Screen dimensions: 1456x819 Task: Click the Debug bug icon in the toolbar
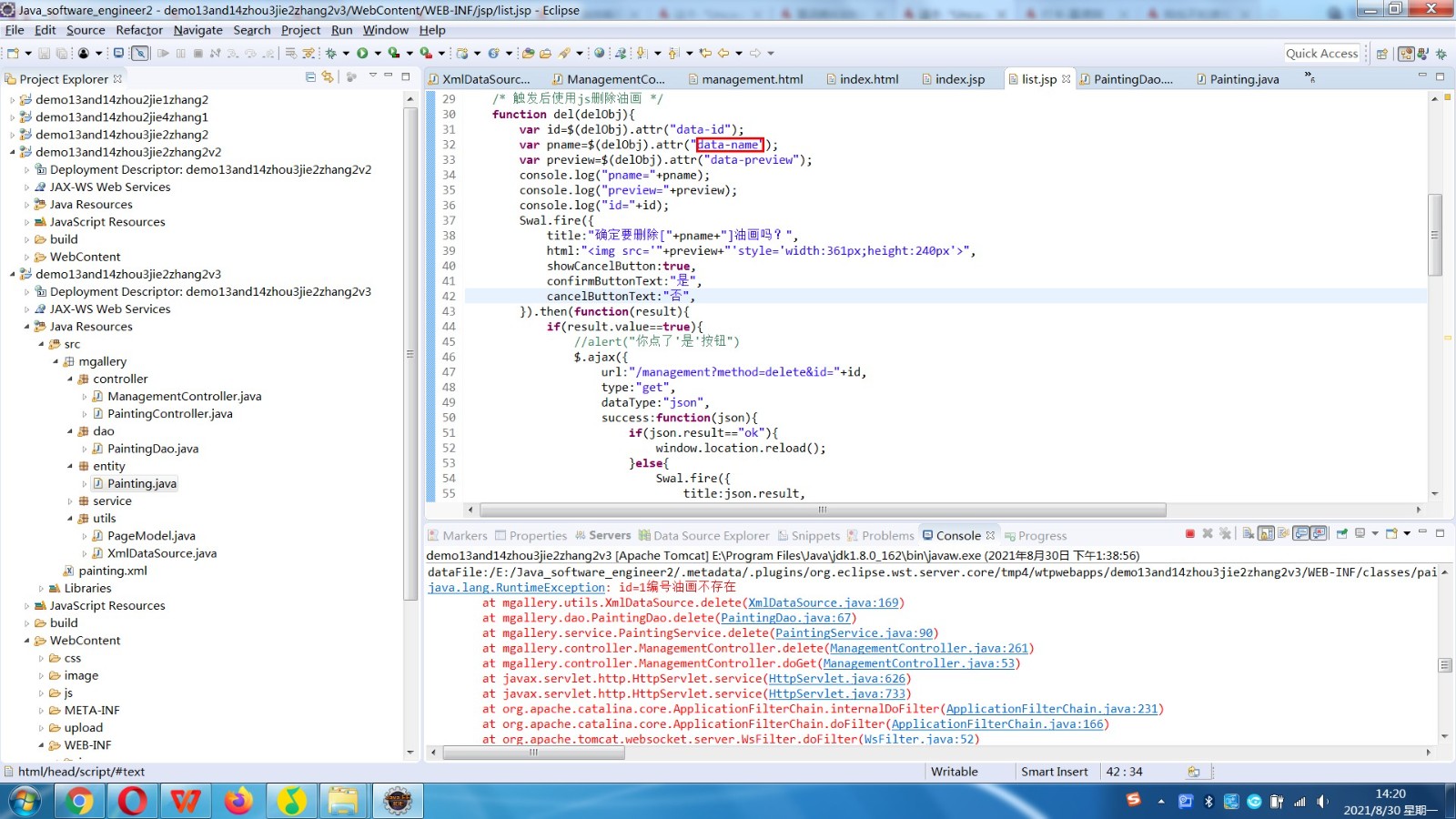[x=331, y=54]
